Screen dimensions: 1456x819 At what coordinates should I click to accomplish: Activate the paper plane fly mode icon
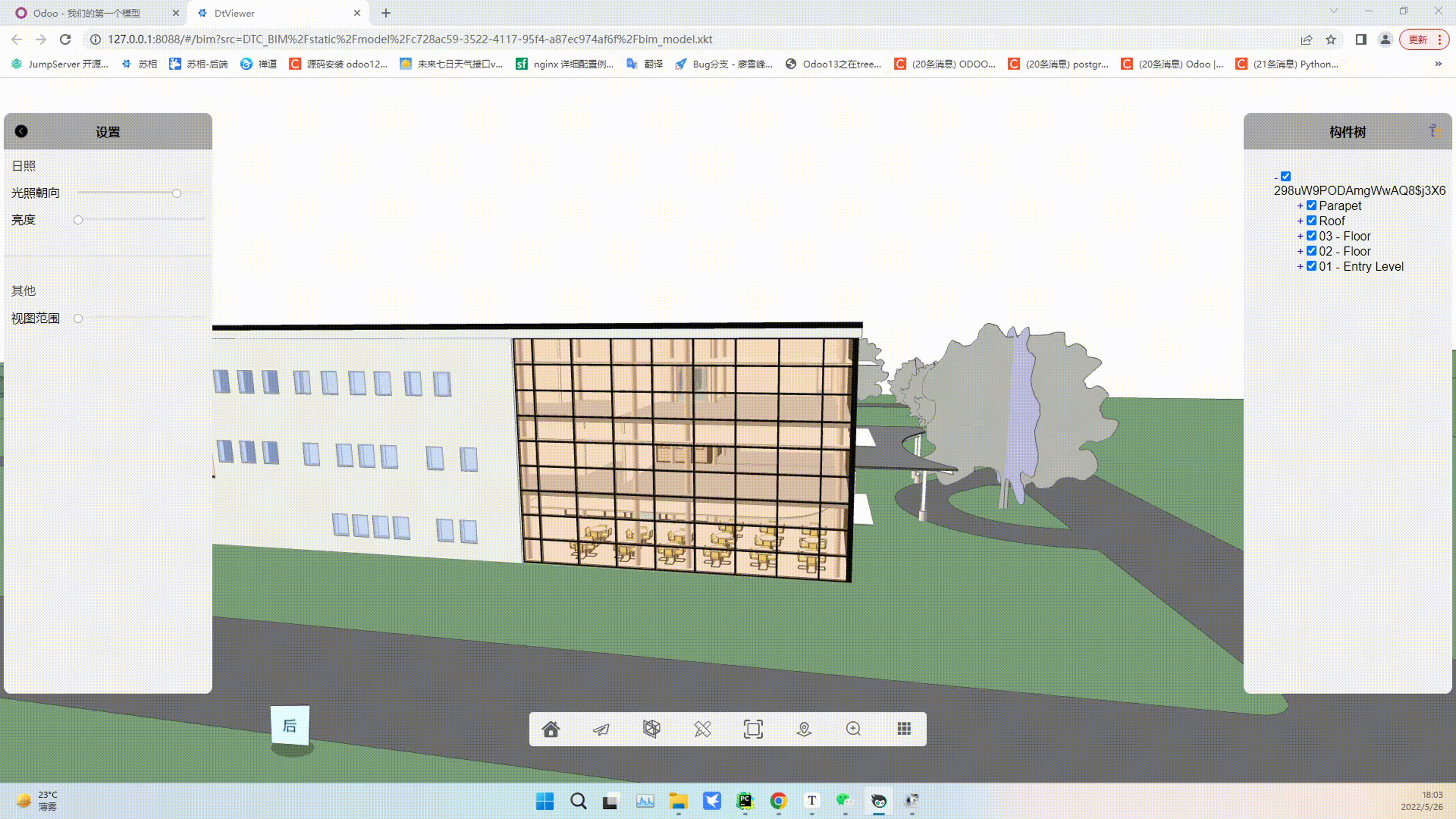click(x=601, y=729)
